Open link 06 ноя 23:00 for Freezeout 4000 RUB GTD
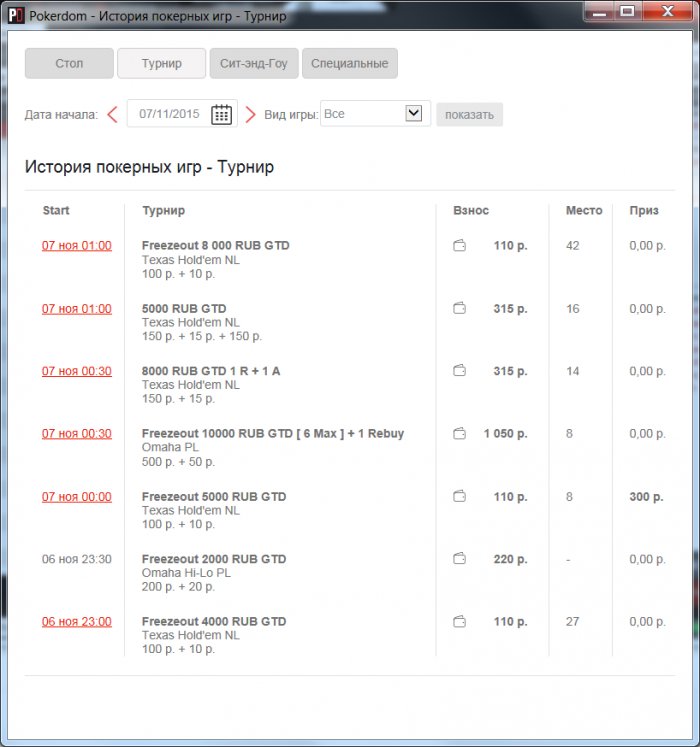 [x=77, y=622]
